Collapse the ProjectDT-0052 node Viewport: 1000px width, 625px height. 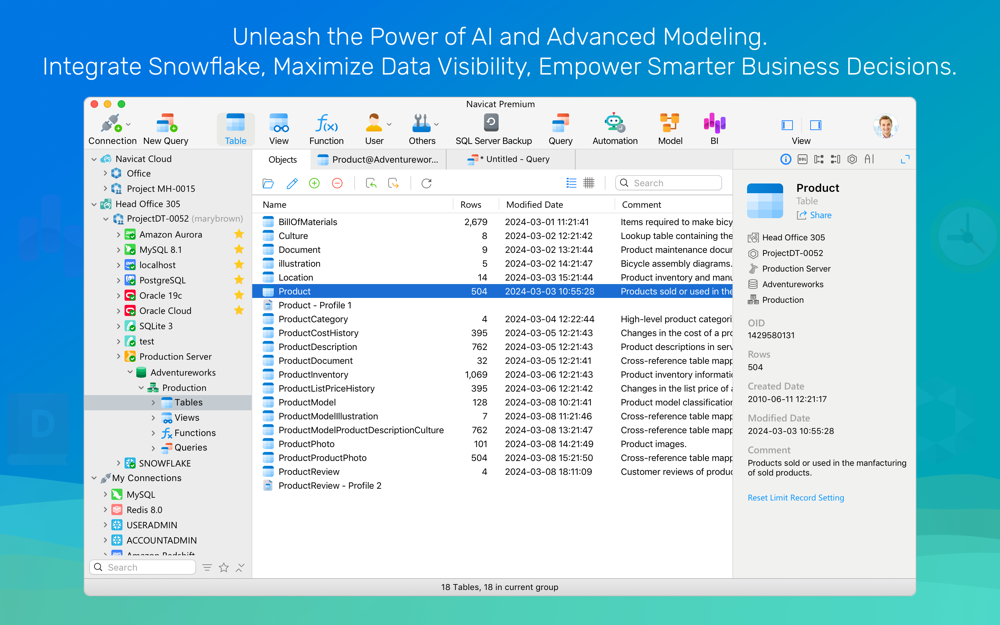tap(106, 219)
